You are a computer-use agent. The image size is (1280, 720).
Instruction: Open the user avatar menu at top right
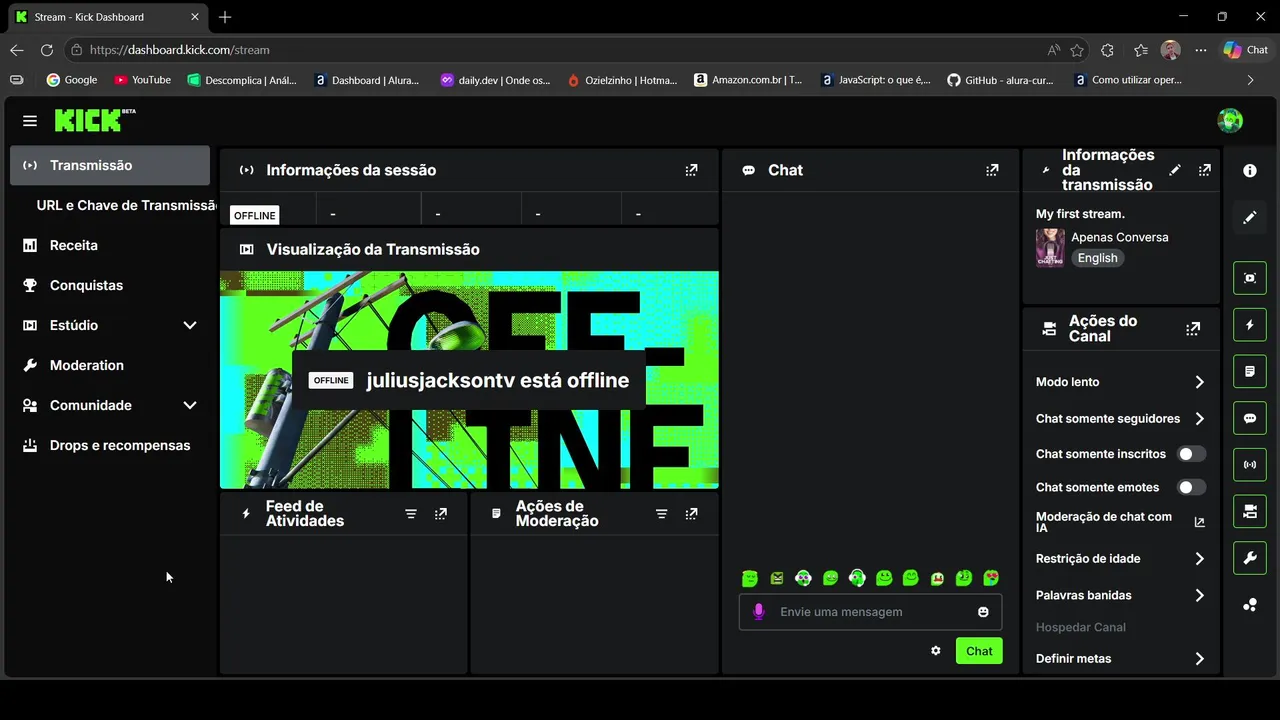1230,121
